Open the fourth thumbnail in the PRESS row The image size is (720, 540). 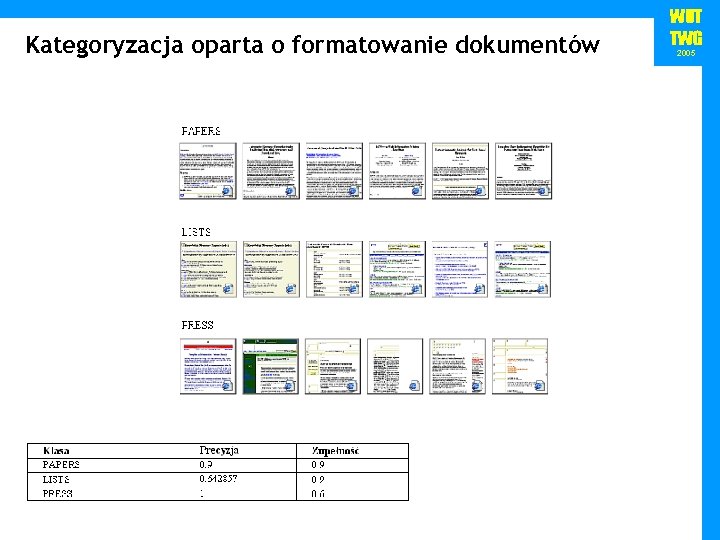[395, 366]
